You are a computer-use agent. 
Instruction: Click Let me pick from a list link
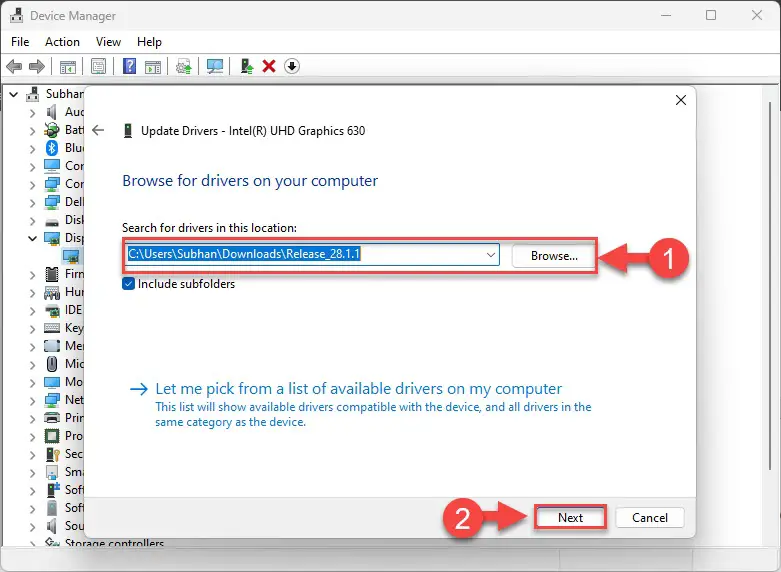tap(359, 389)
